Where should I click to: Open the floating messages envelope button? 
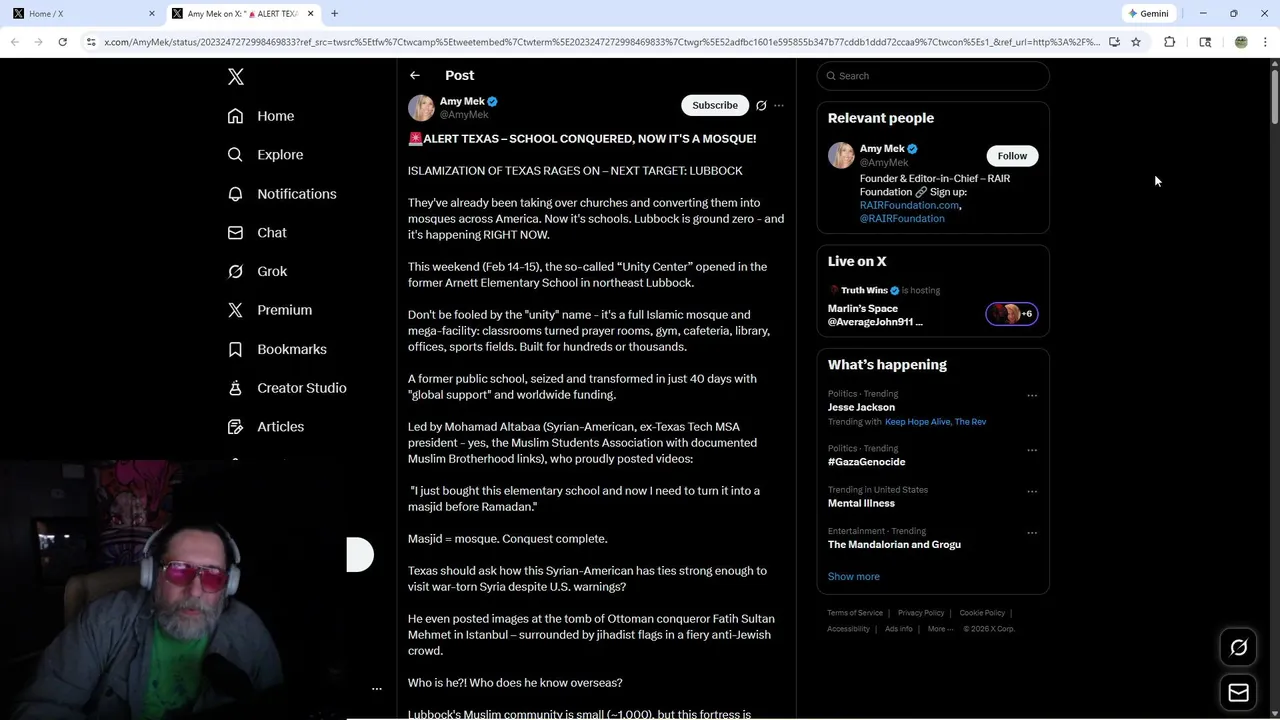(1238, 693)
